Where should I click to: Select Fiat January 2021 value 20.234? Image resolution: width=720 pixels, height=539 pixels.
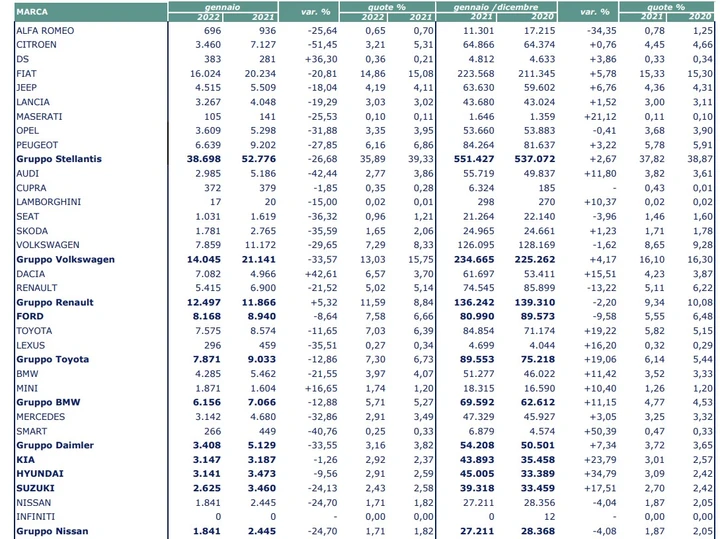click(x=260, y=73)
